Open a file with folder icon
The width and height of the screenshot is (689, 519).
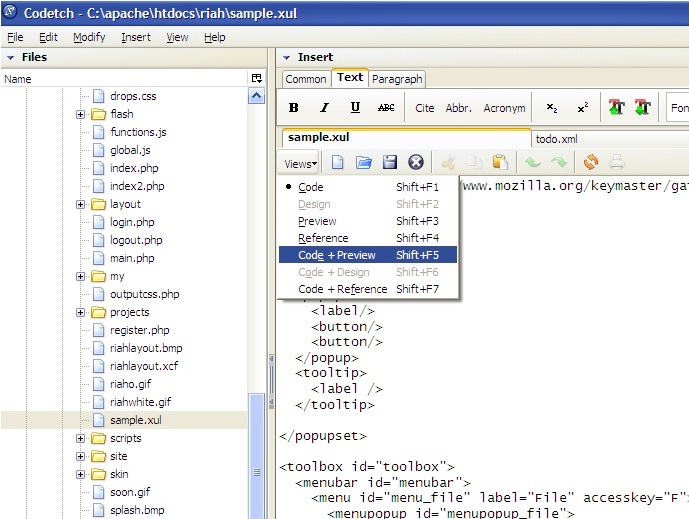364,163
